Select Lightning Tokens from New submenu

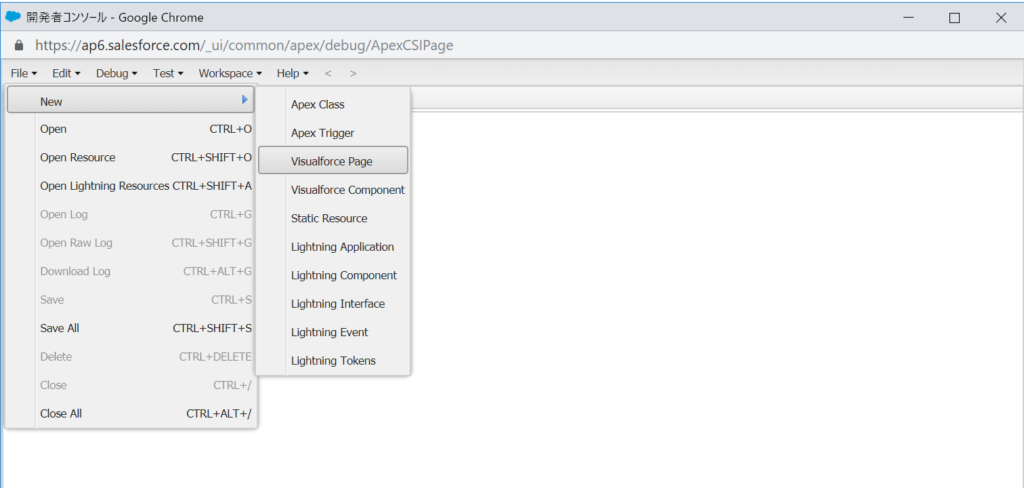point(333,360)
